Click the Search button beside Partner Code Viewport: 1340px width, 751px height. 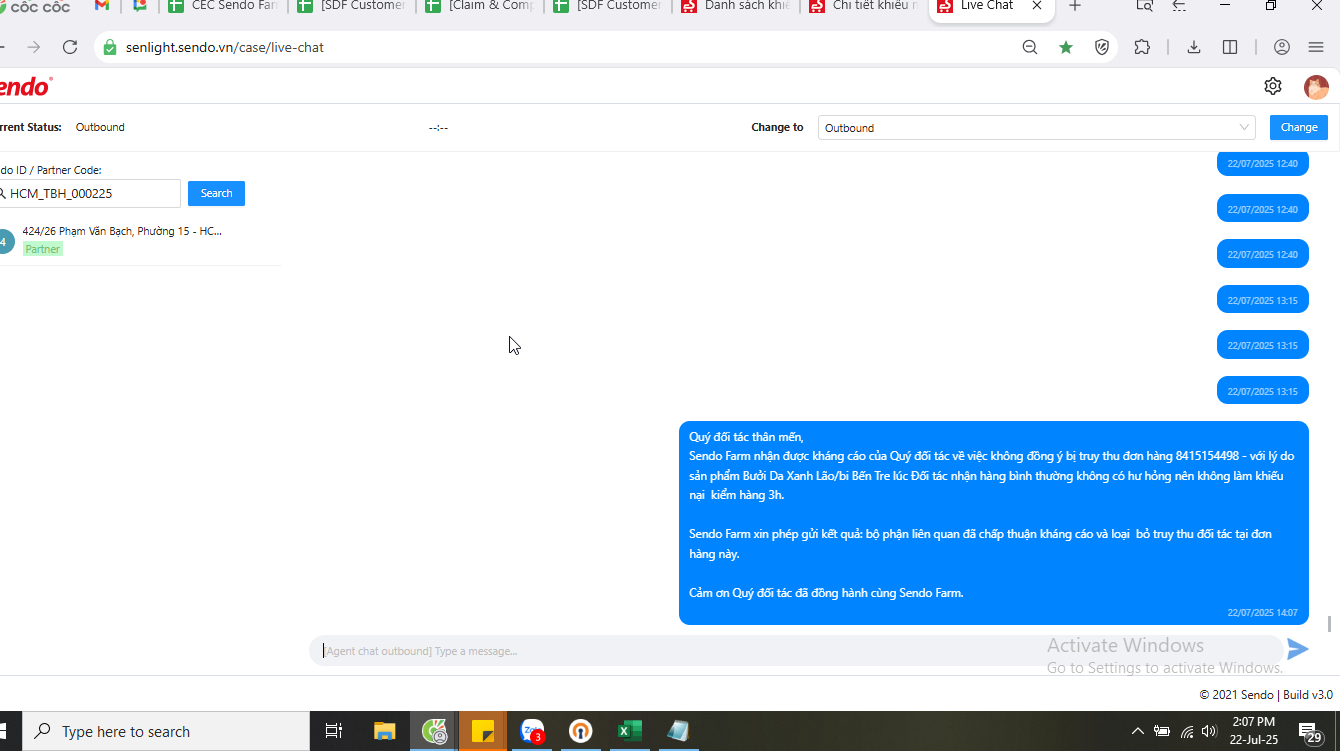(216, 193)
